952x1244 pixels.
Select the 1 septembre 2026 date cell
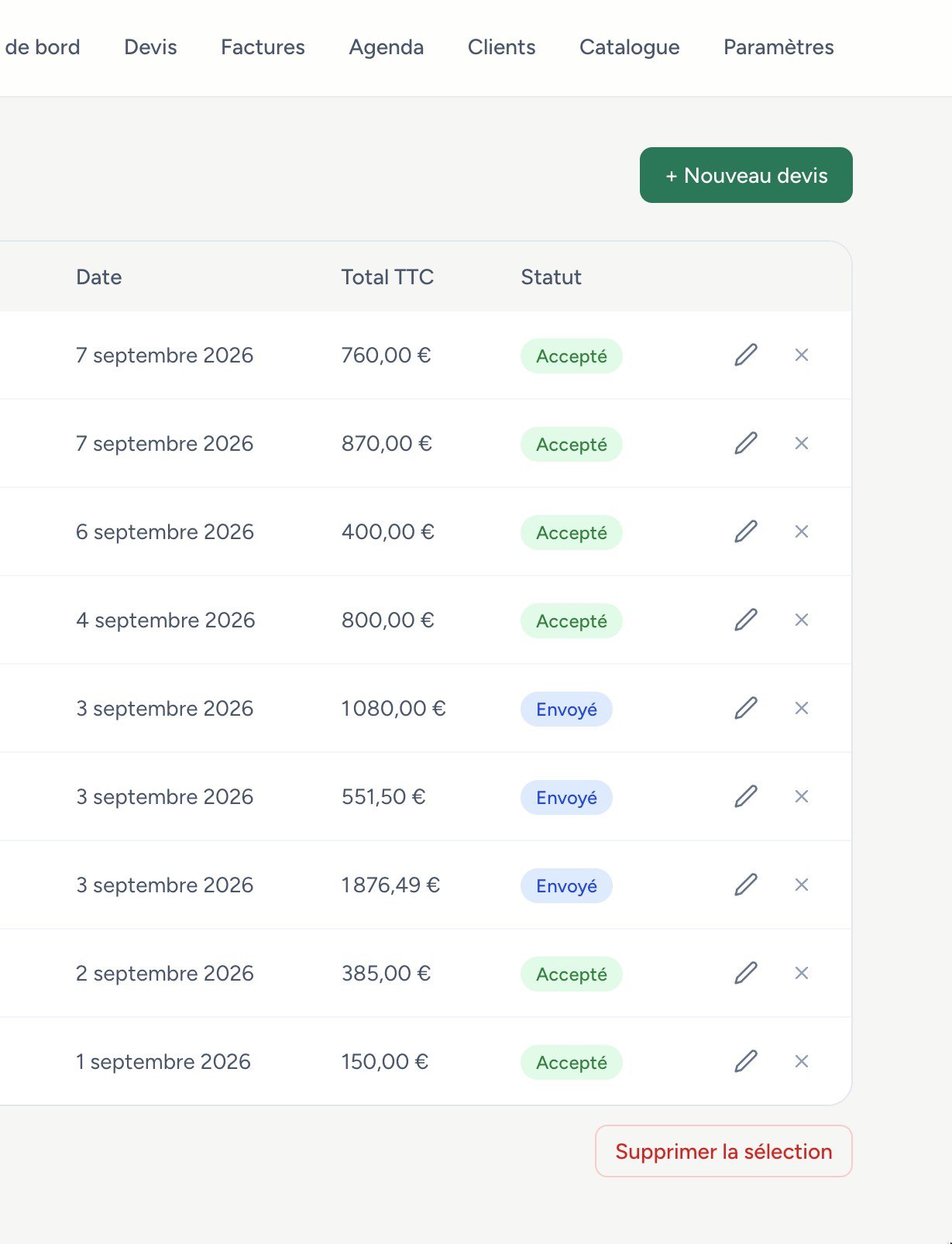coord(163,1061)
